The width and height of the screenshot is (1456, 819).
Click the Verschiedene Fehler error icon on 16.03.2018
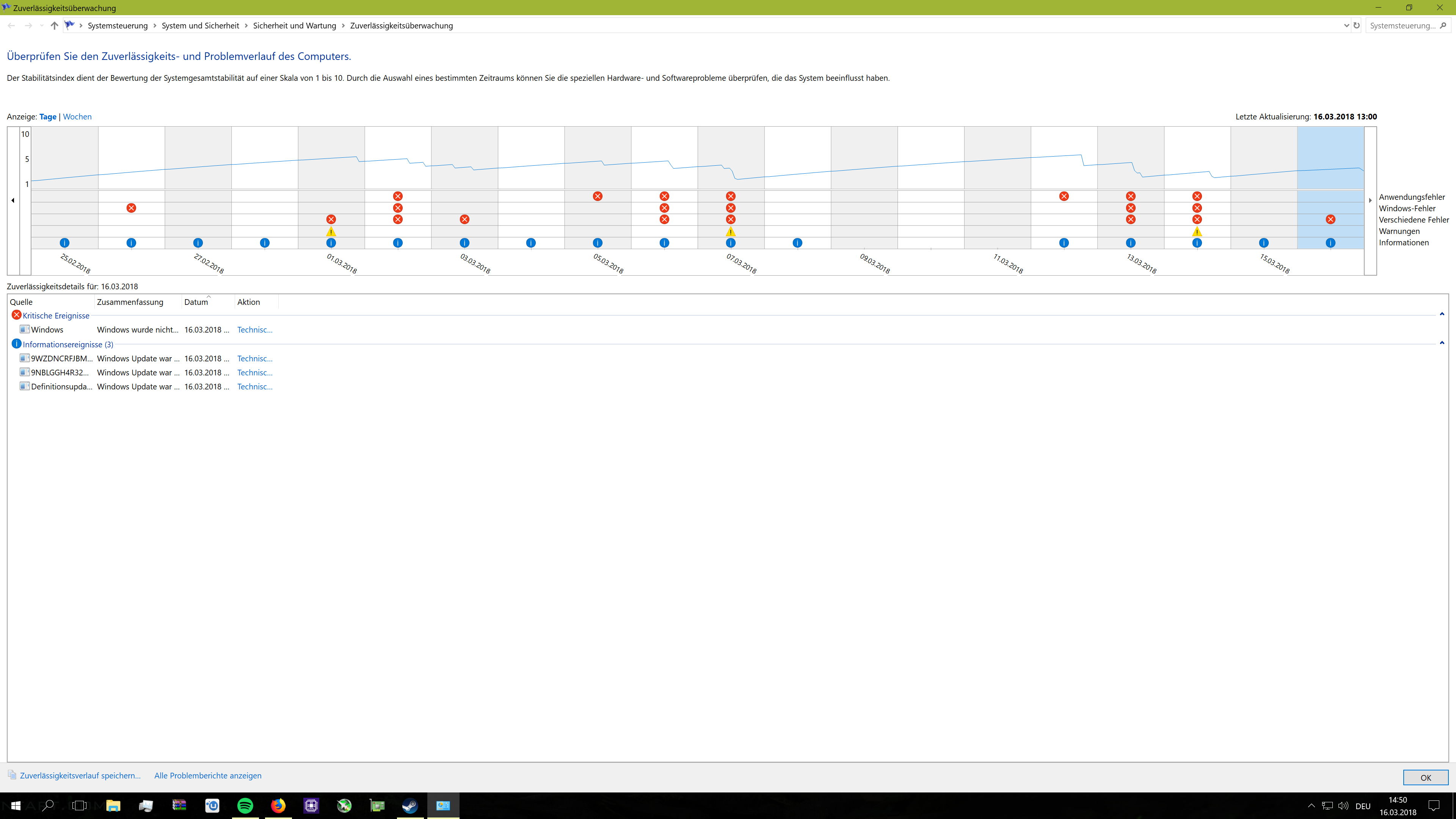(1330, 219)
